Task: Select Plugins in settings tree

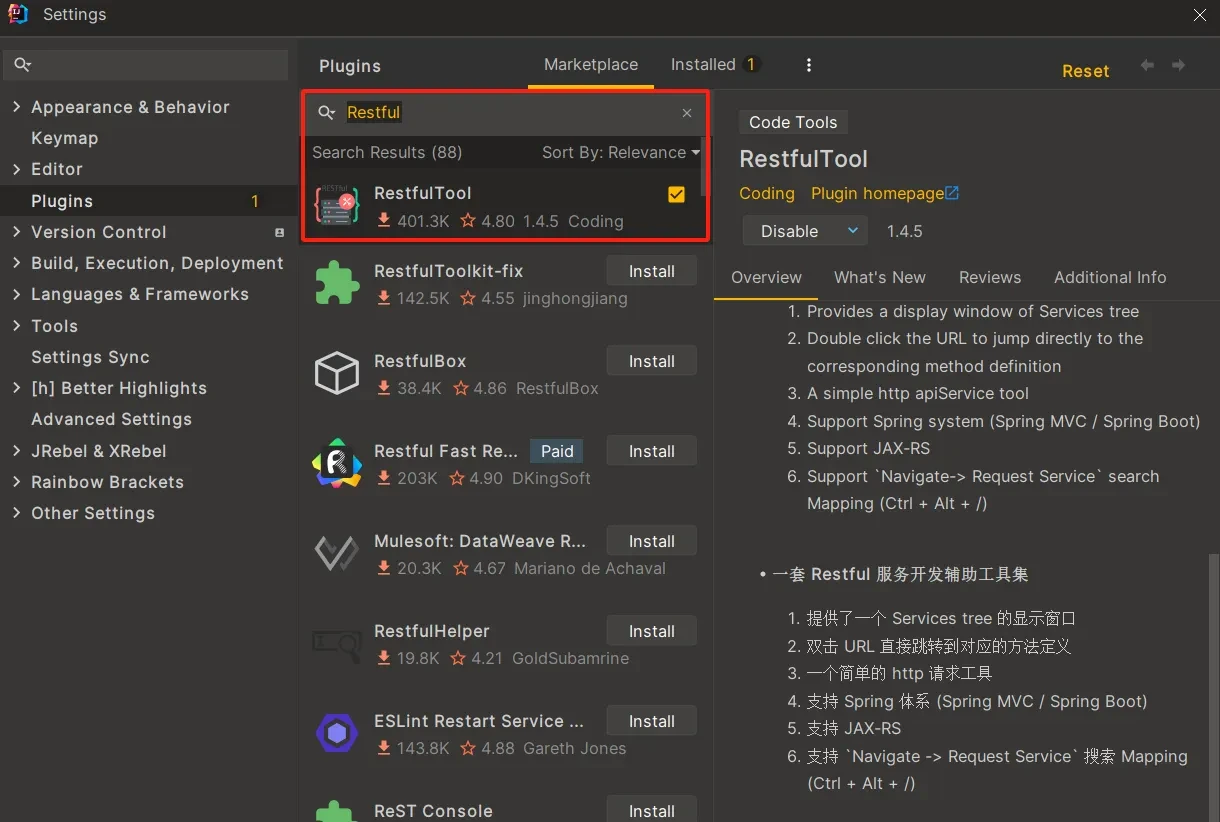Action: click(x=150, y=201)
